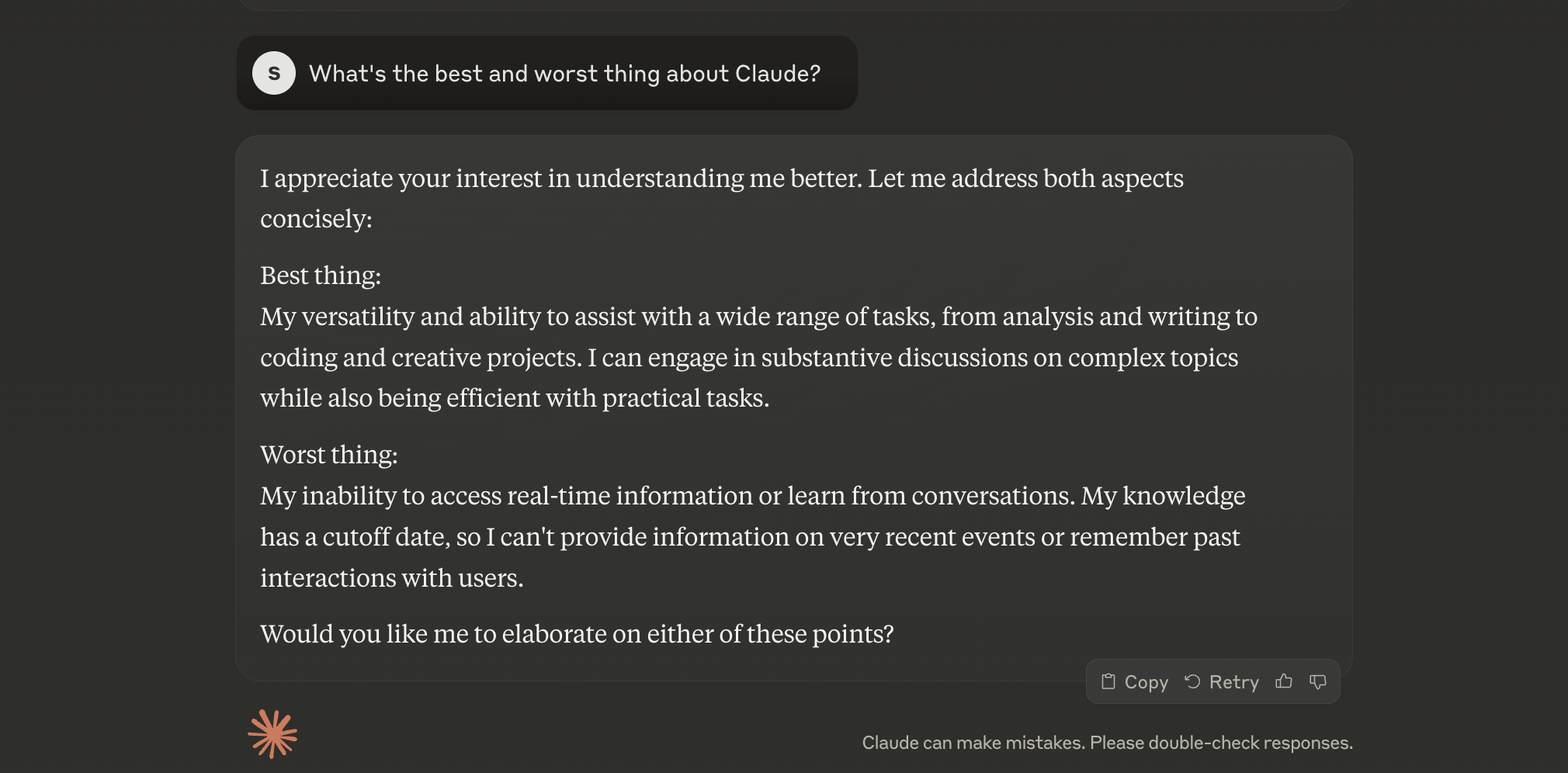Give negative feedback on the response
This screenshot has height=773, width=1568.
tap(1319, 681)
